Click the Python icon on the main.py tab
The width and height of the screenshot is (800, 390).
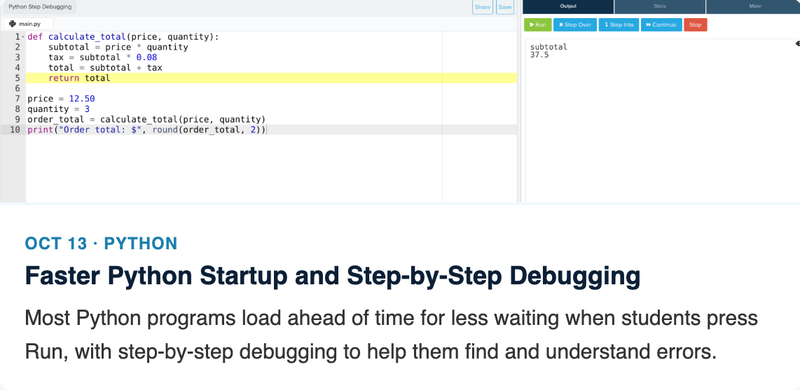[13, 24]
